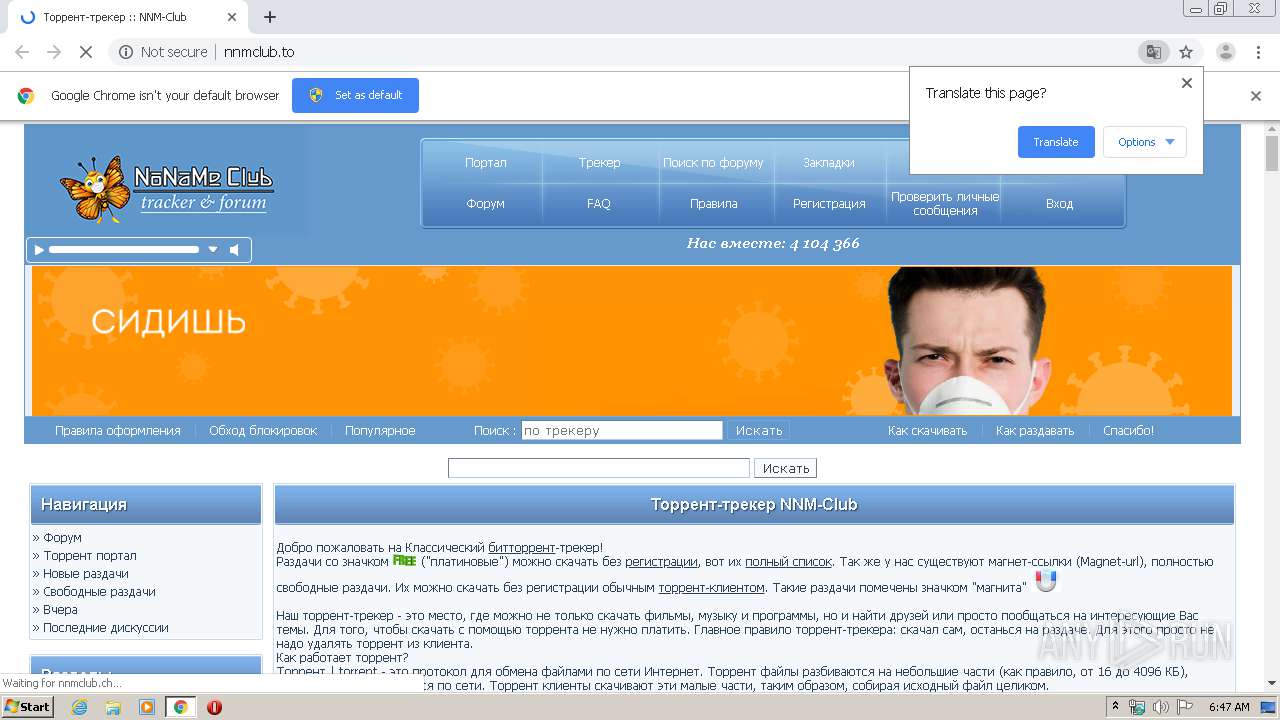Open Вчера in sidebar
Image resolution: width=1280 pixels, height=720 pixels.
60,610
